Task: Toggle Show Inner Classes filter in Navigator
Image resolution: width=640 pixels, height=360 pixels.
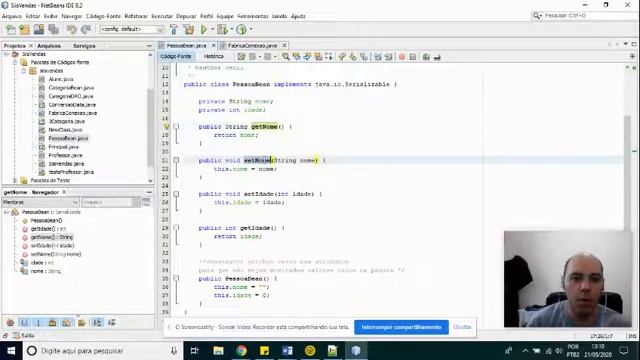Action: coord(66,322)
